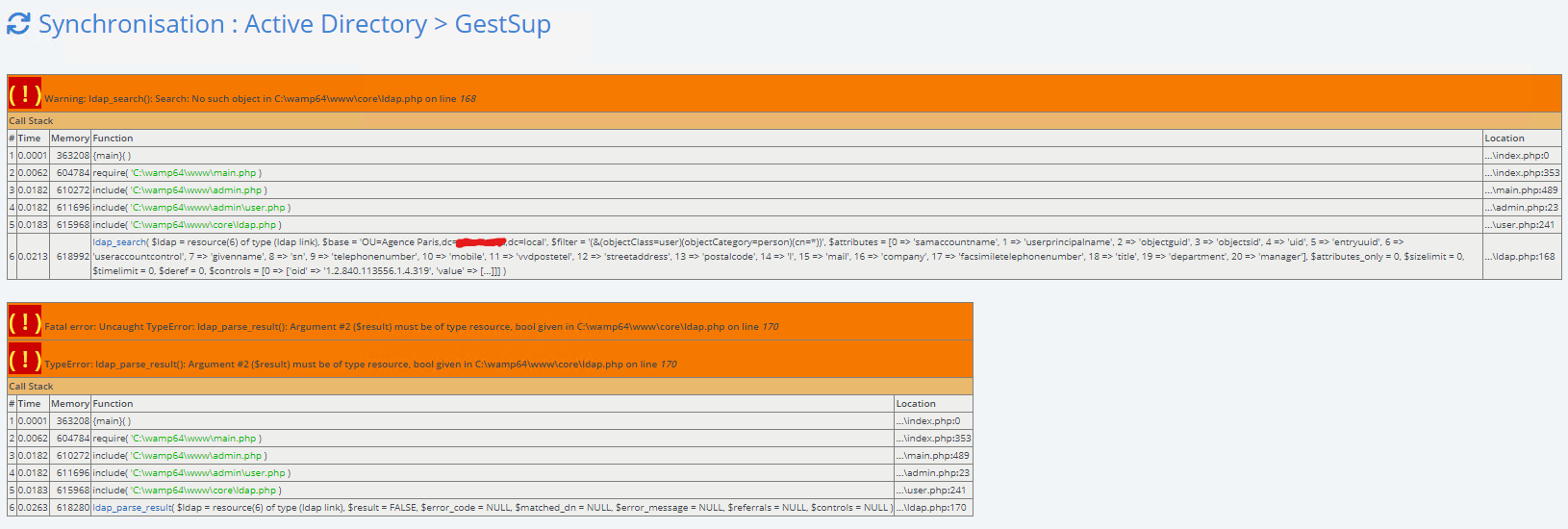This screenshot has height=529, width=1568.
Task: Click the memory cell 618280
Action: 70,507
